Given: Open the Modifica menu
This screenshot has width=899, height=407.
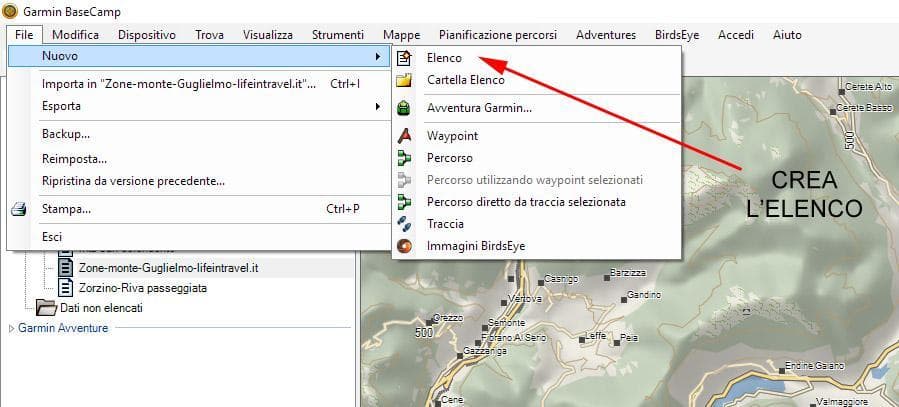Looking at the screenshot, I should coord(76,35).
